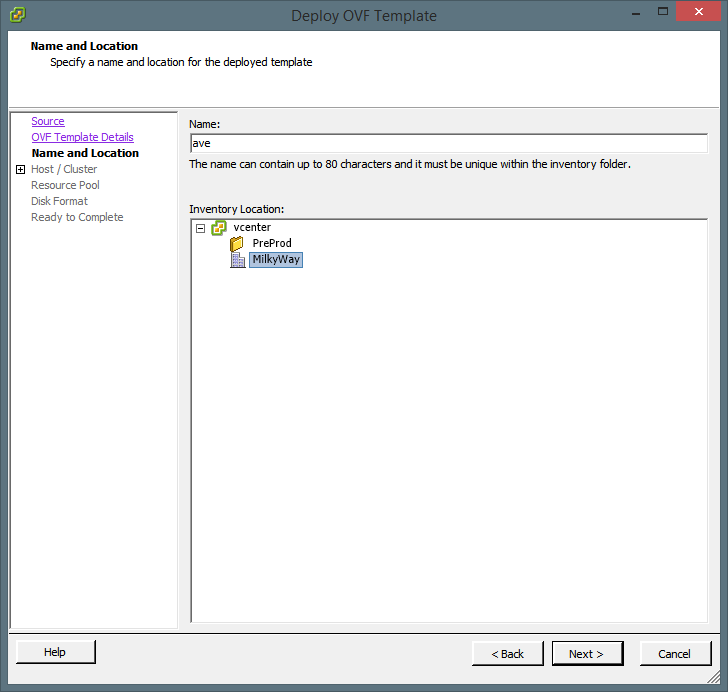Select the Name and Location wizard step
This screenshot has height=692, width=728.
[85, 153]
